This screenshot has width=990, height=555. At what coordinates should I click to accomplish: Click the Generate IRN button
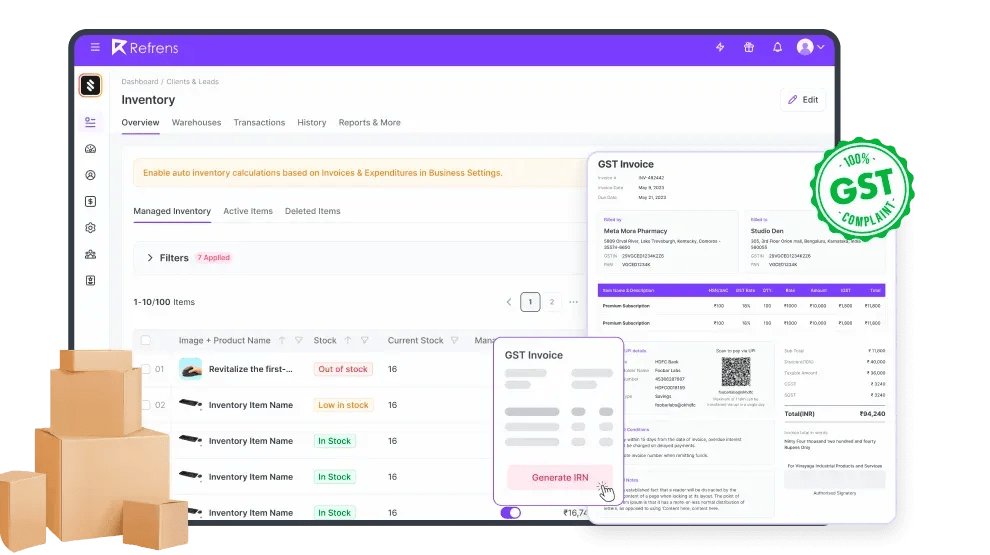coord(560,477)
